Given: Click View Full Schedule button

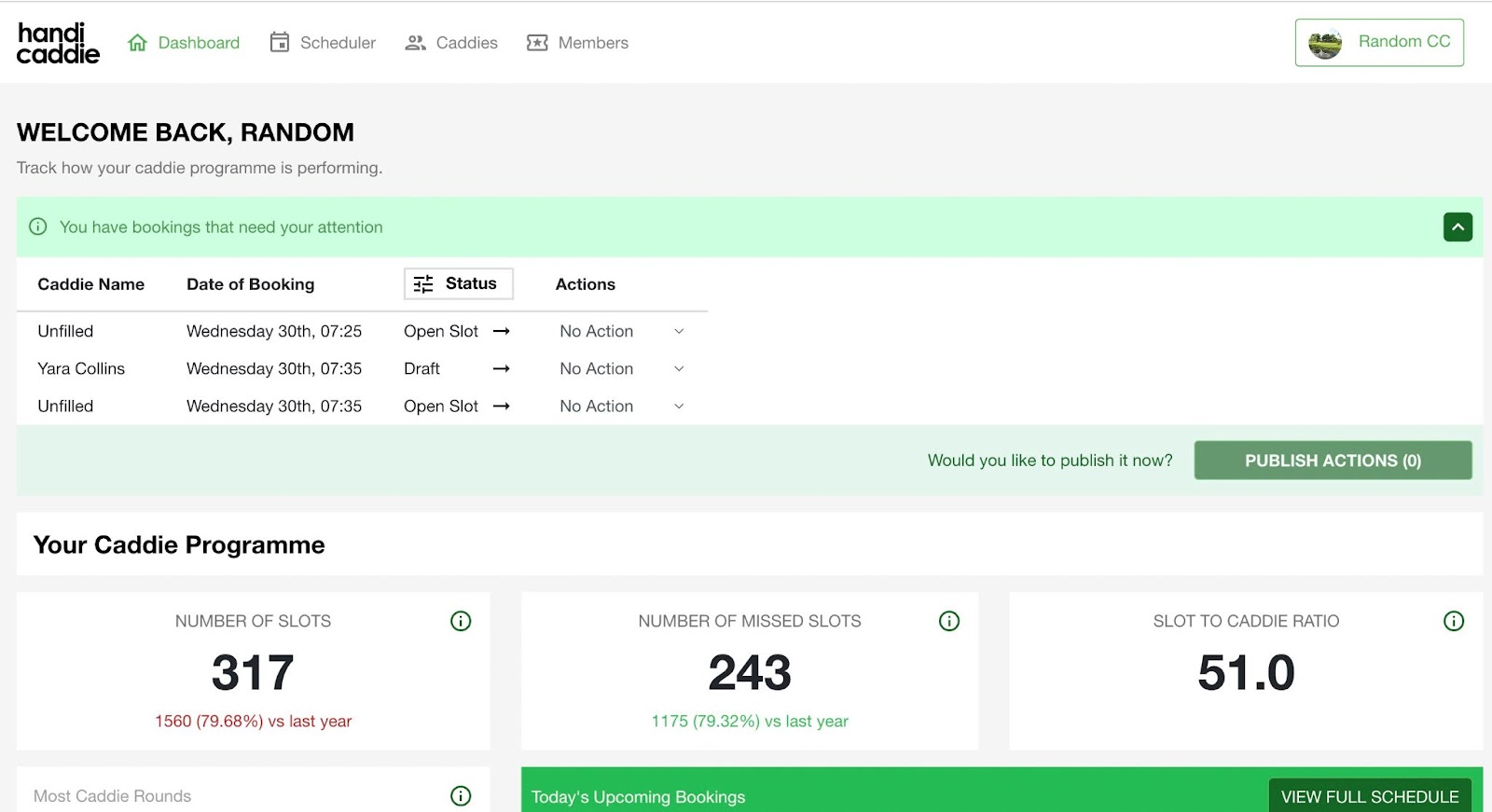Looking at the screenshot, I should pos(1369,797).
